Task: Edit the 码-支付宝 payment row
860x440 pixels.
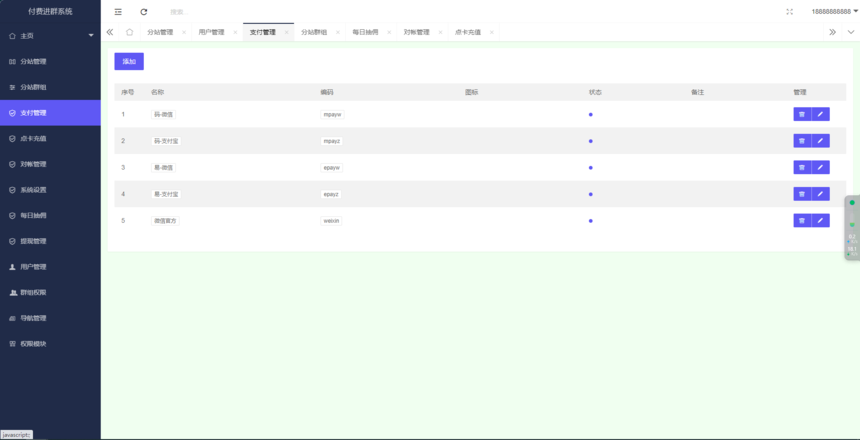Action: 821,141
